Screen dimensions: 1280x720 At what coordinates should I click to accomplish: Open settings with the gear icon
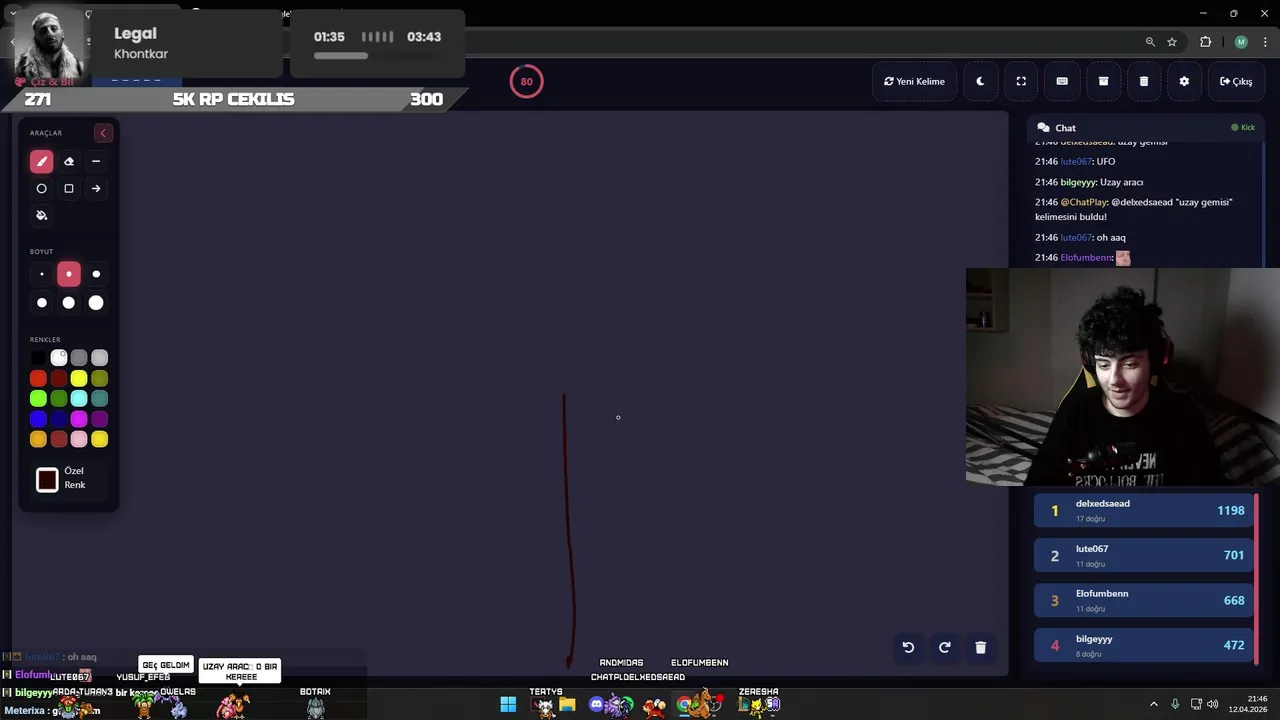tap(1184, 81)
